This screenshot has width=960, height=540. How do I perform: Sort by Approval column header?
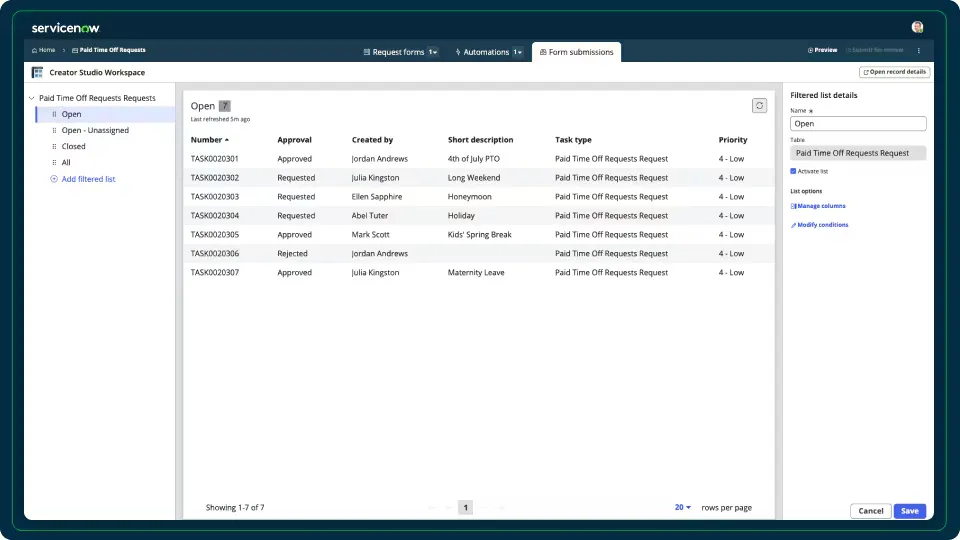tap(294, 140)
